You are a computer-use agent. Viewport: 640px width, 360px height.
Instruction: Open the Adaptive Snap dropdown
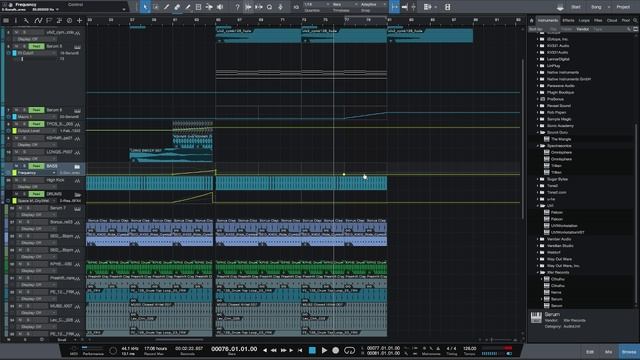(x=372, y=4)
